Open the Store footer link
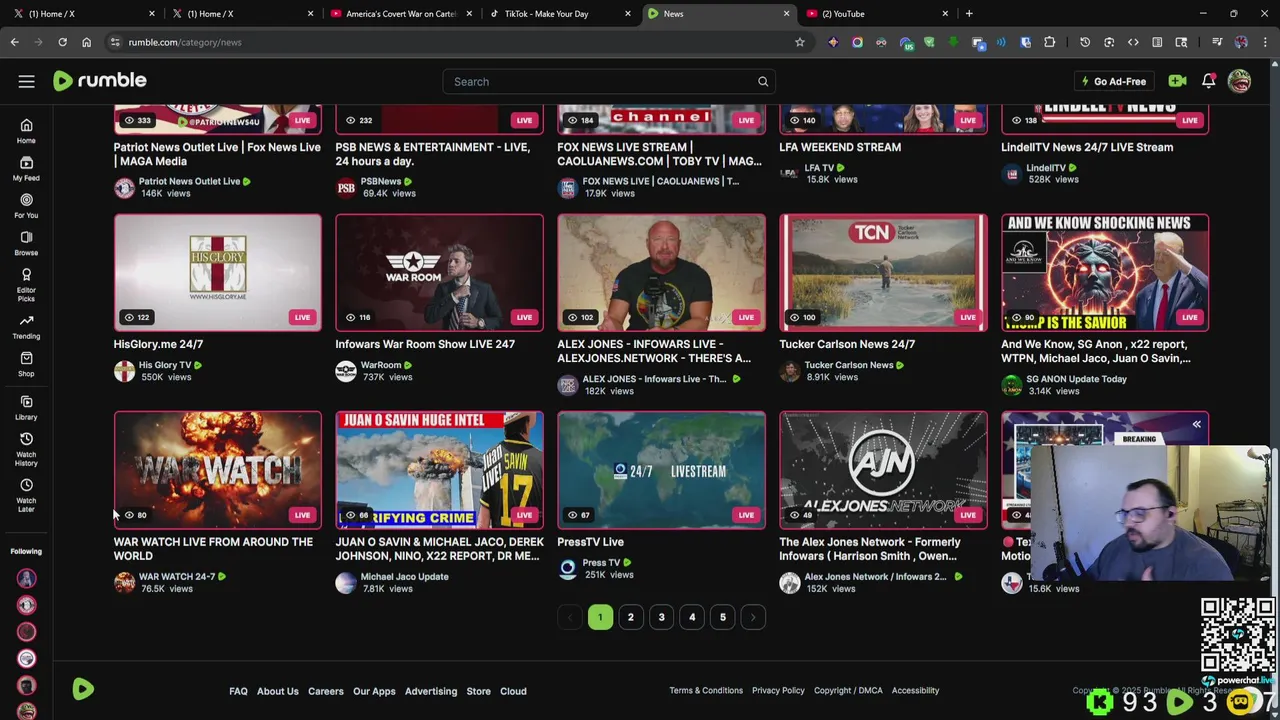Image resolution: width=1280 pixels, height=720 pixels. (x=478, y=691)
